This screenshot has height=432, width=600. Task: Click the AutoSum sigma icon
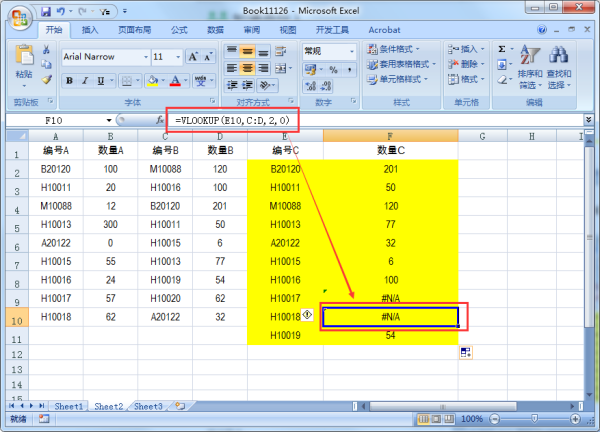[502, 48]
